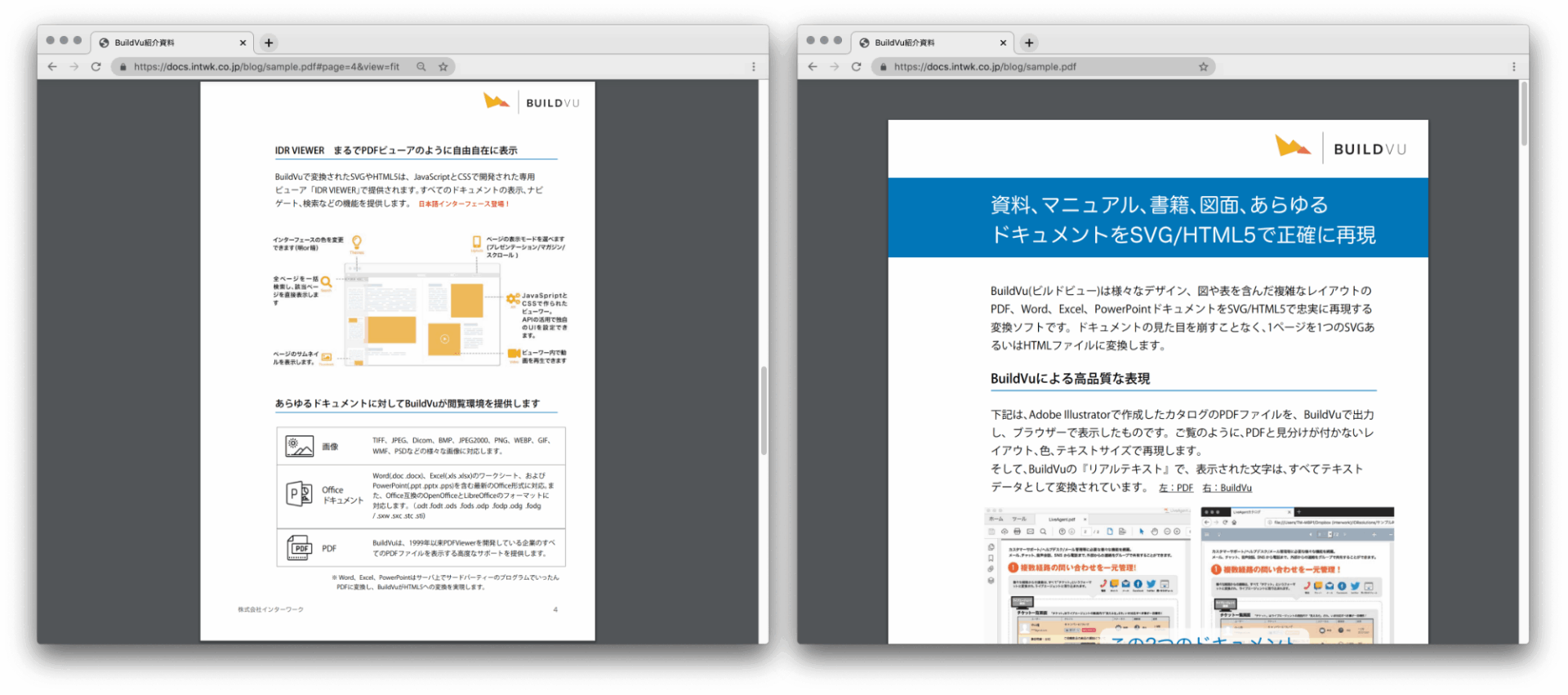This screenshot has height=695, width=1568.
Task: Click the scrollbar thumb in the IDR VIEWER window
Action: point(764,410)
